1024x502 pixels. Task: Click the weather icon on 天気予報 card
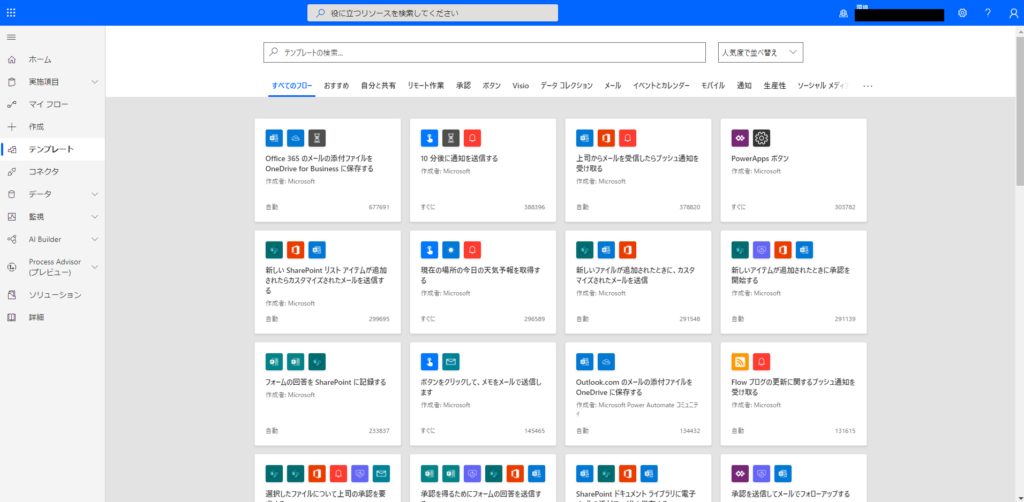point(451,249)
